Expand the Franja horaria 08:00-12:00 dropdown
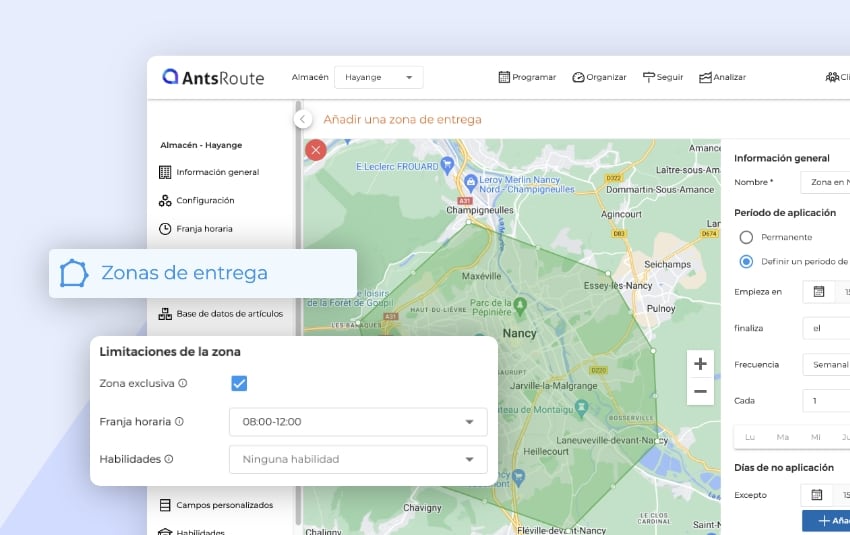850x535 pixels. [x=357, y=422]
